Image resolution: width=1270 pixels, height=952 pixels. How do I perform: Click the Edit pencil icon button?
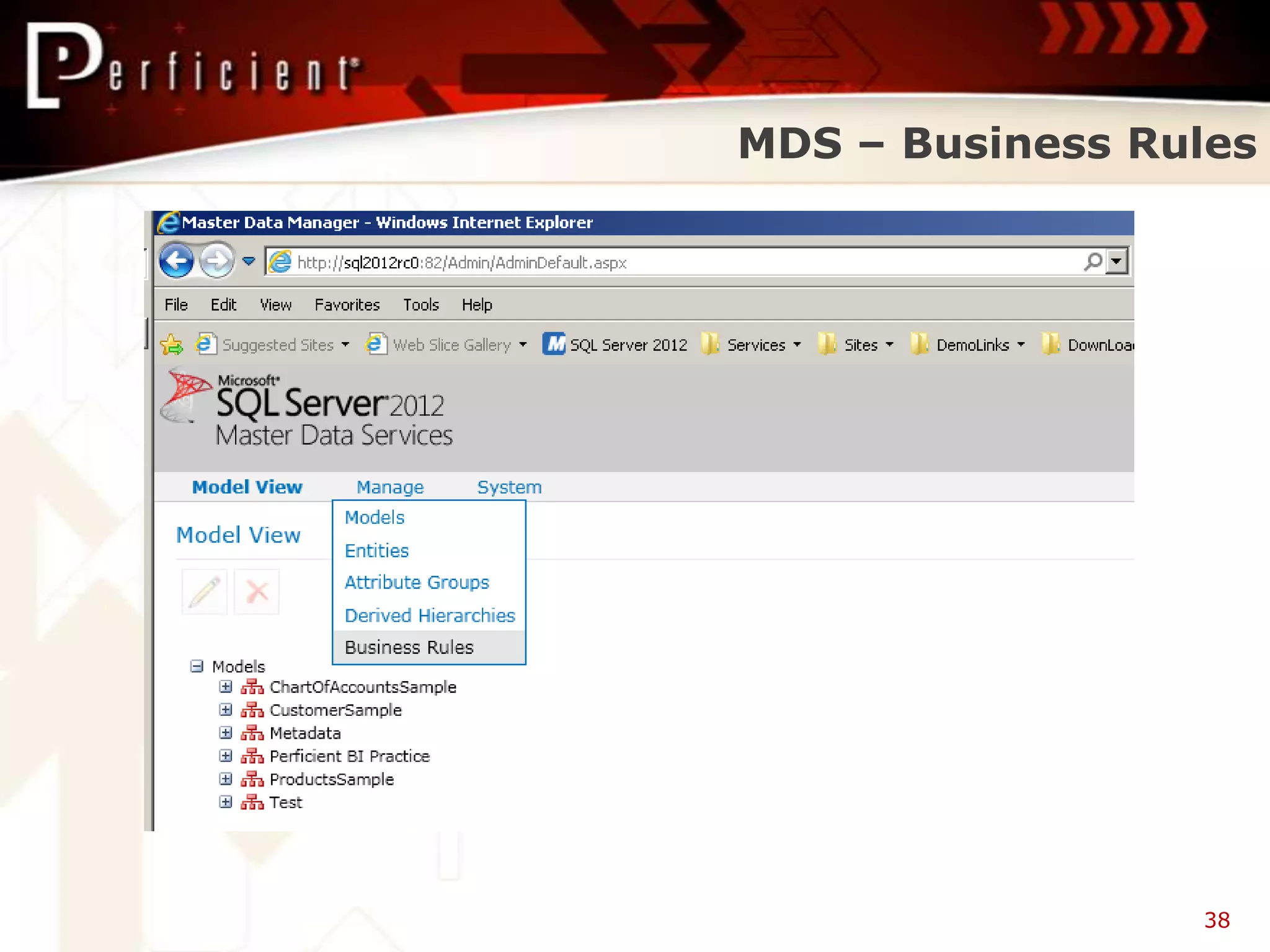coord(205,592)
